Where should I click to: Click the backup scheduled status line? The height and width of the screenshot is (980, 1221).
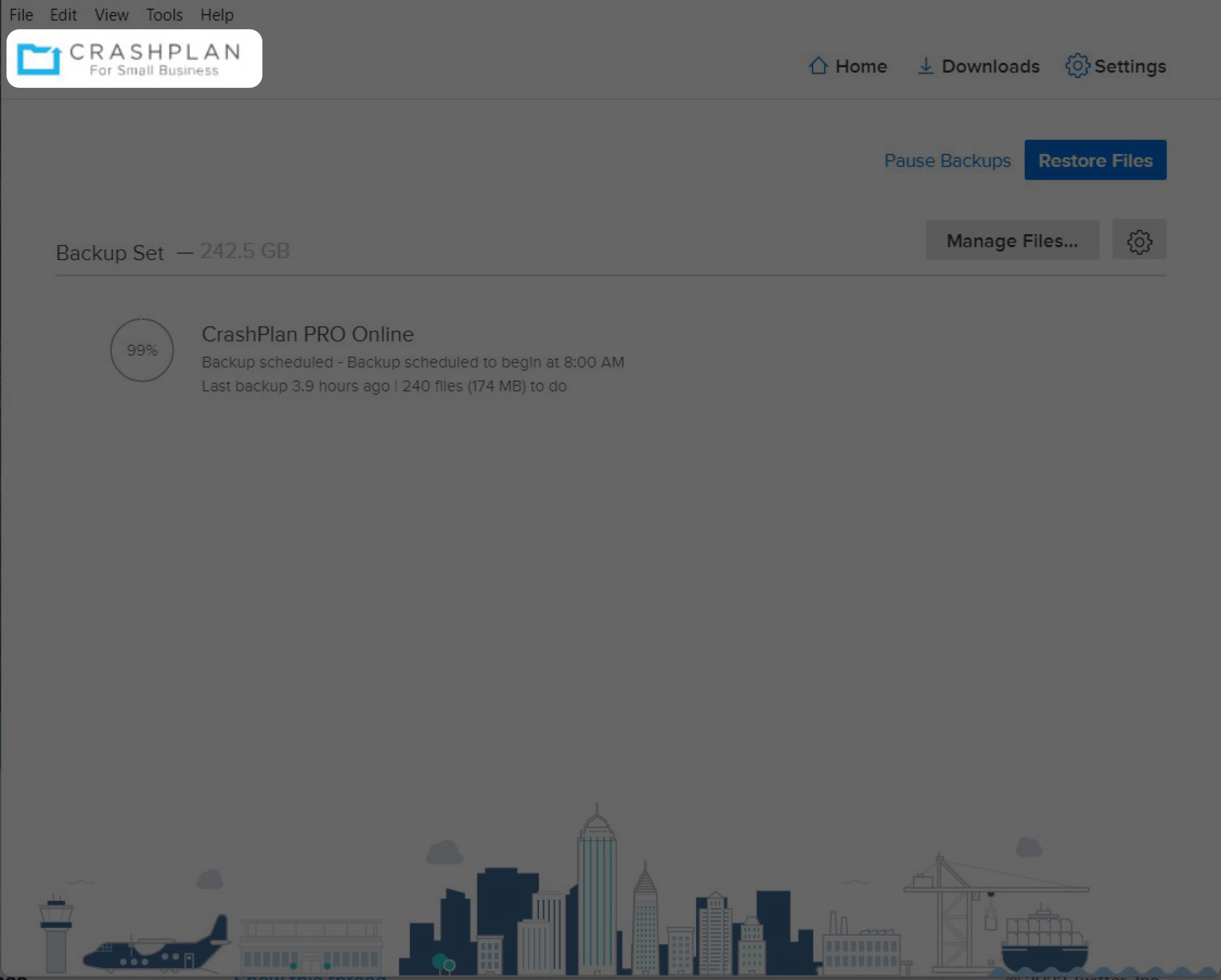(x=413, y=362)
